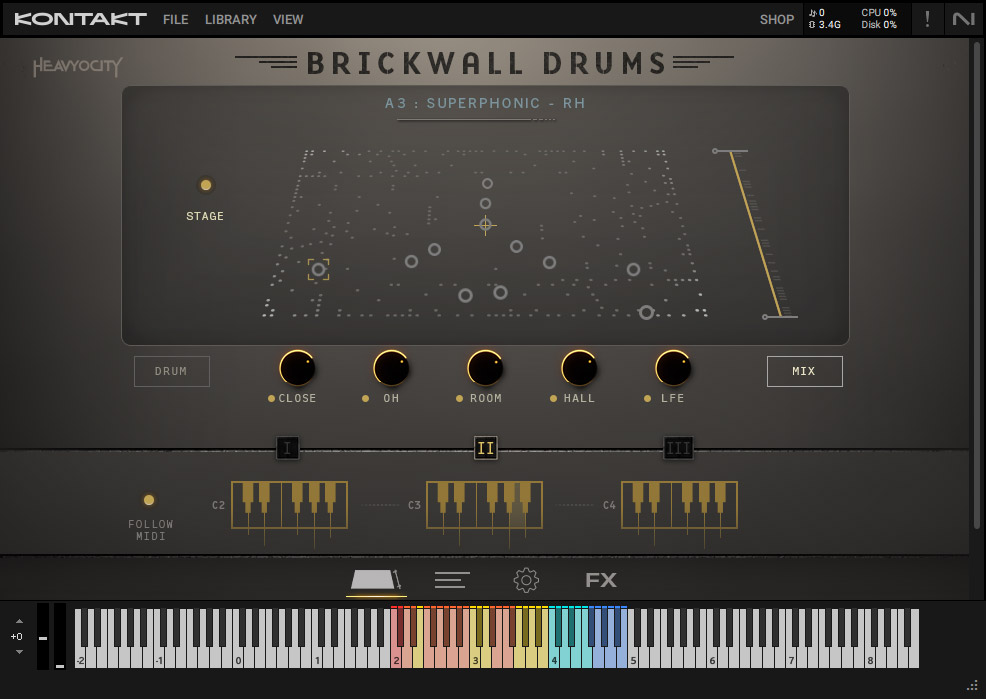Toggle the Stage light button
The image size is (986, 699).
click(206, 185)
